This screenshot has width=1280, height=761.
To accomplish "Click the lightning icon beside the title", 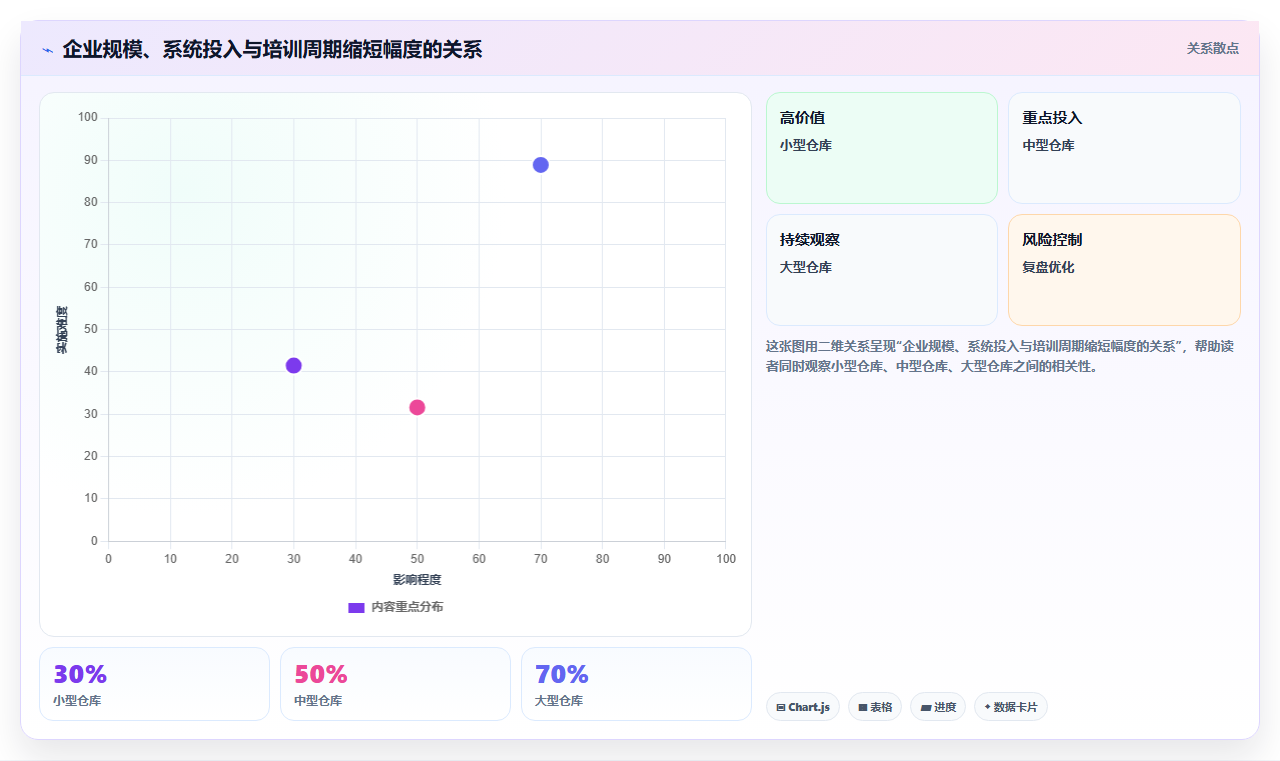I will pos(47,50).
